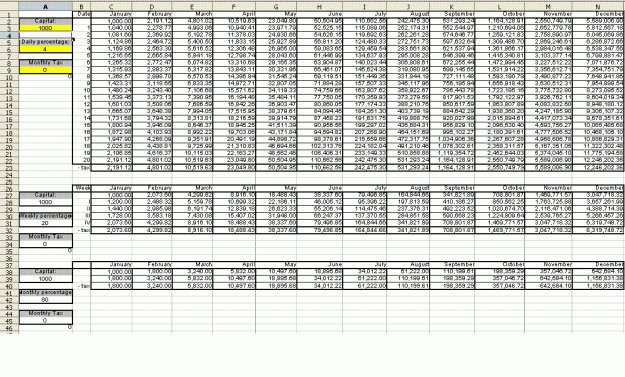
Task: Click the 'Capital:' label in row 27
Action: click(x=45, y=195)
